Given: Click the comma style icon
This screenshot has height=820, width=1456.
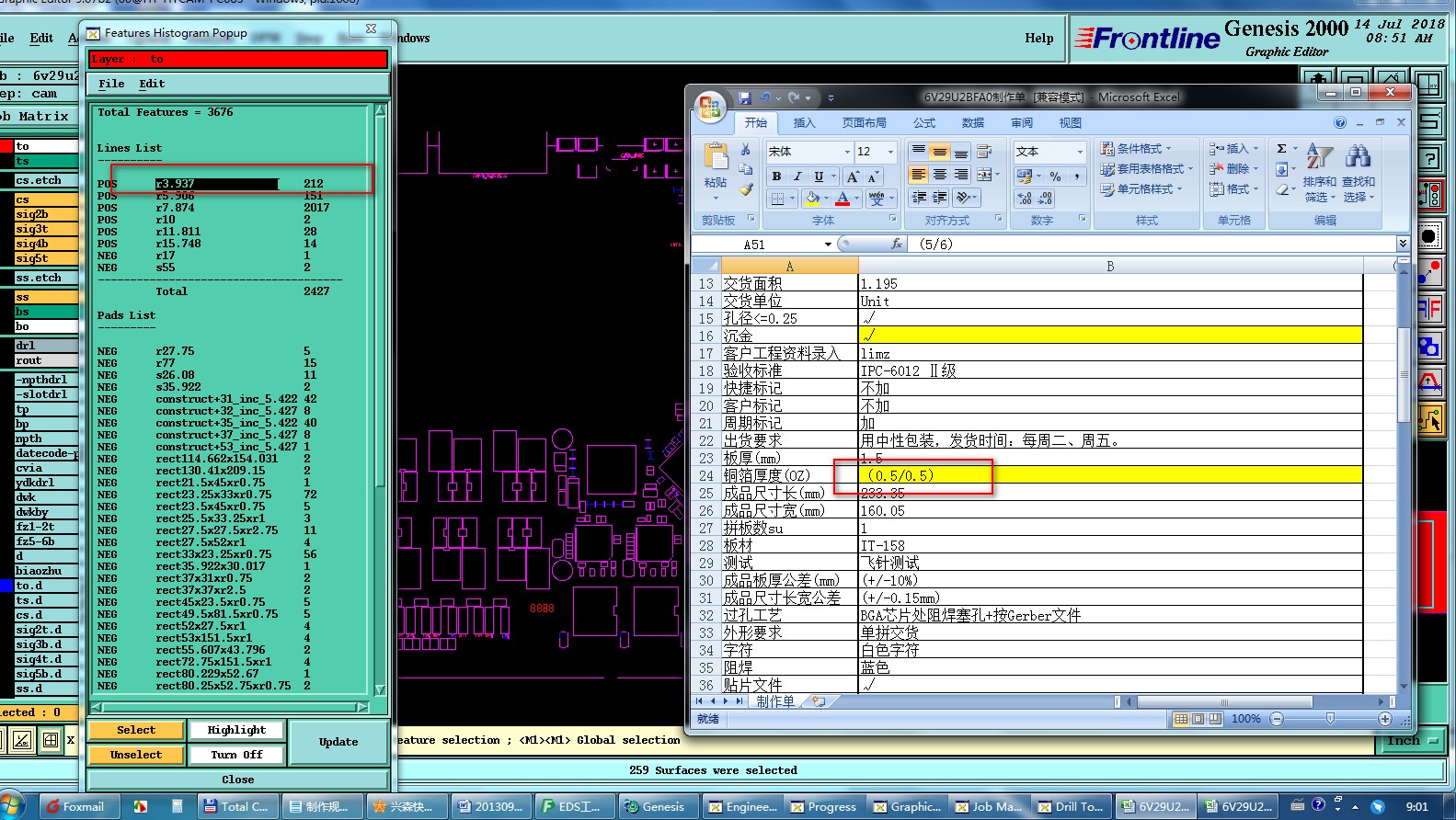Looking at the screenshot, I should pos(1075,176).
